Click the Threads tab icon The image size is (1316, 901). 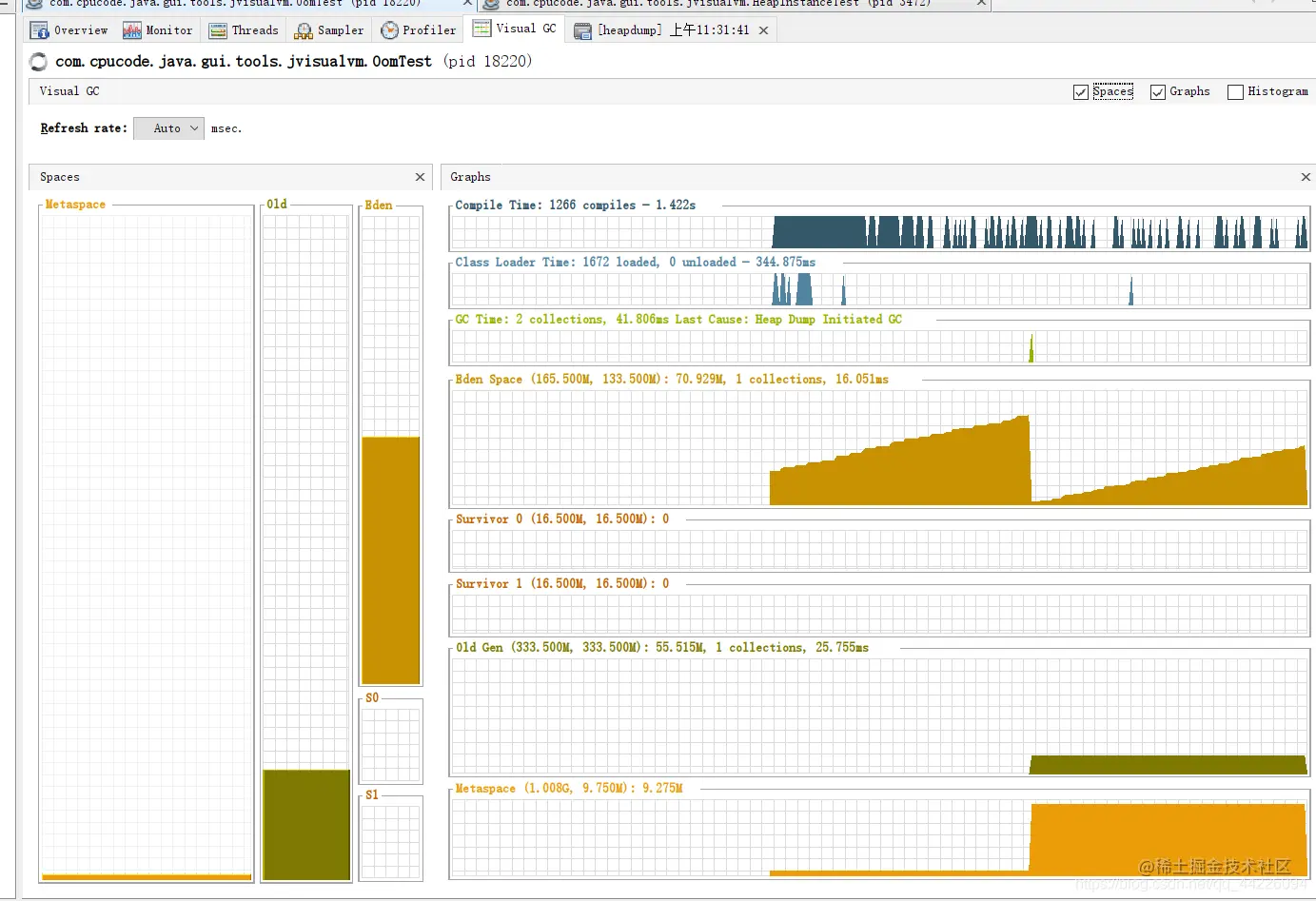[x=218, y=30]
